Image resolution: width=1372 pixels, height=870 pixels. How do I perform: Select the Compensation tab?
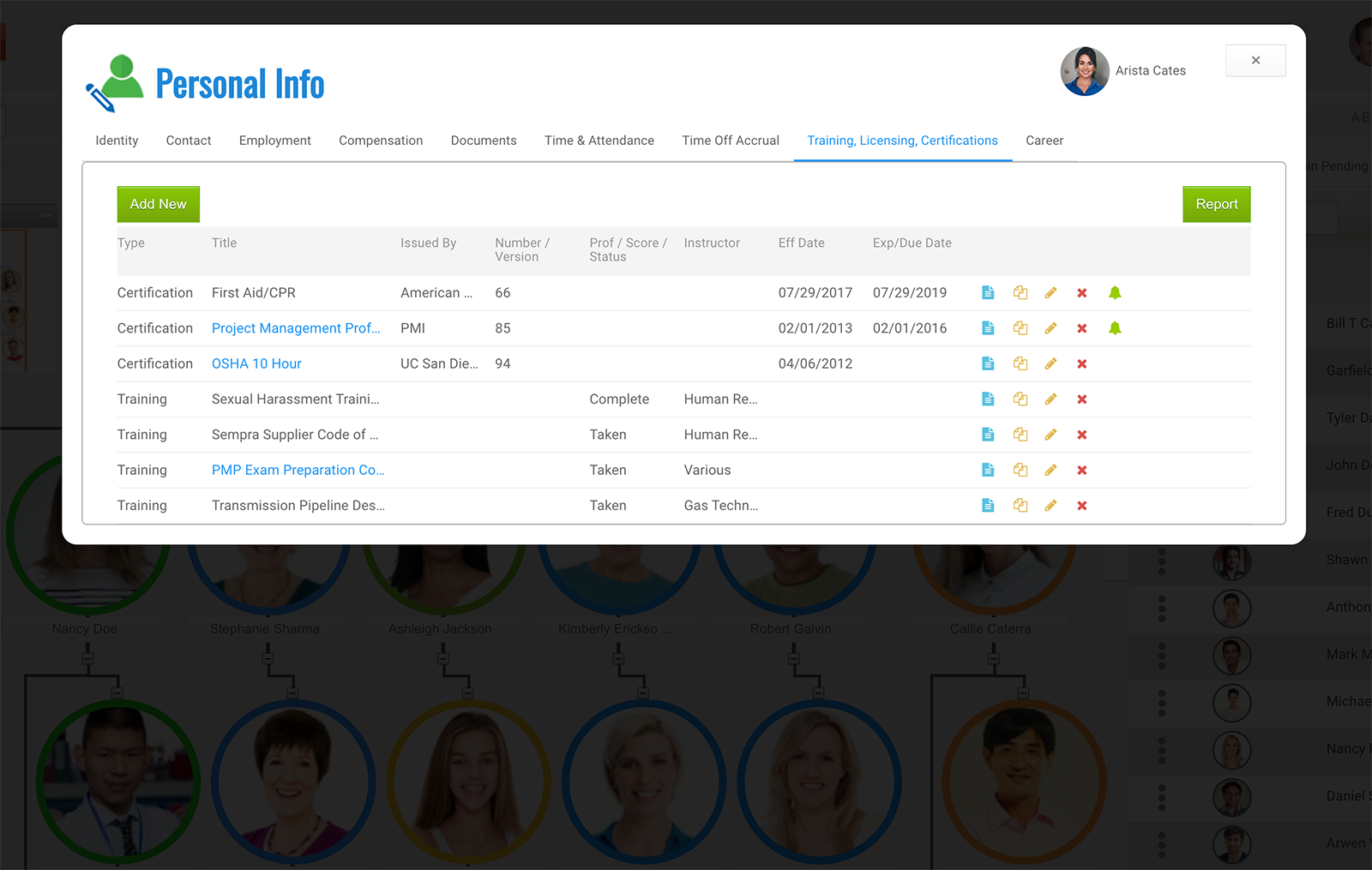tap(381, 141)
